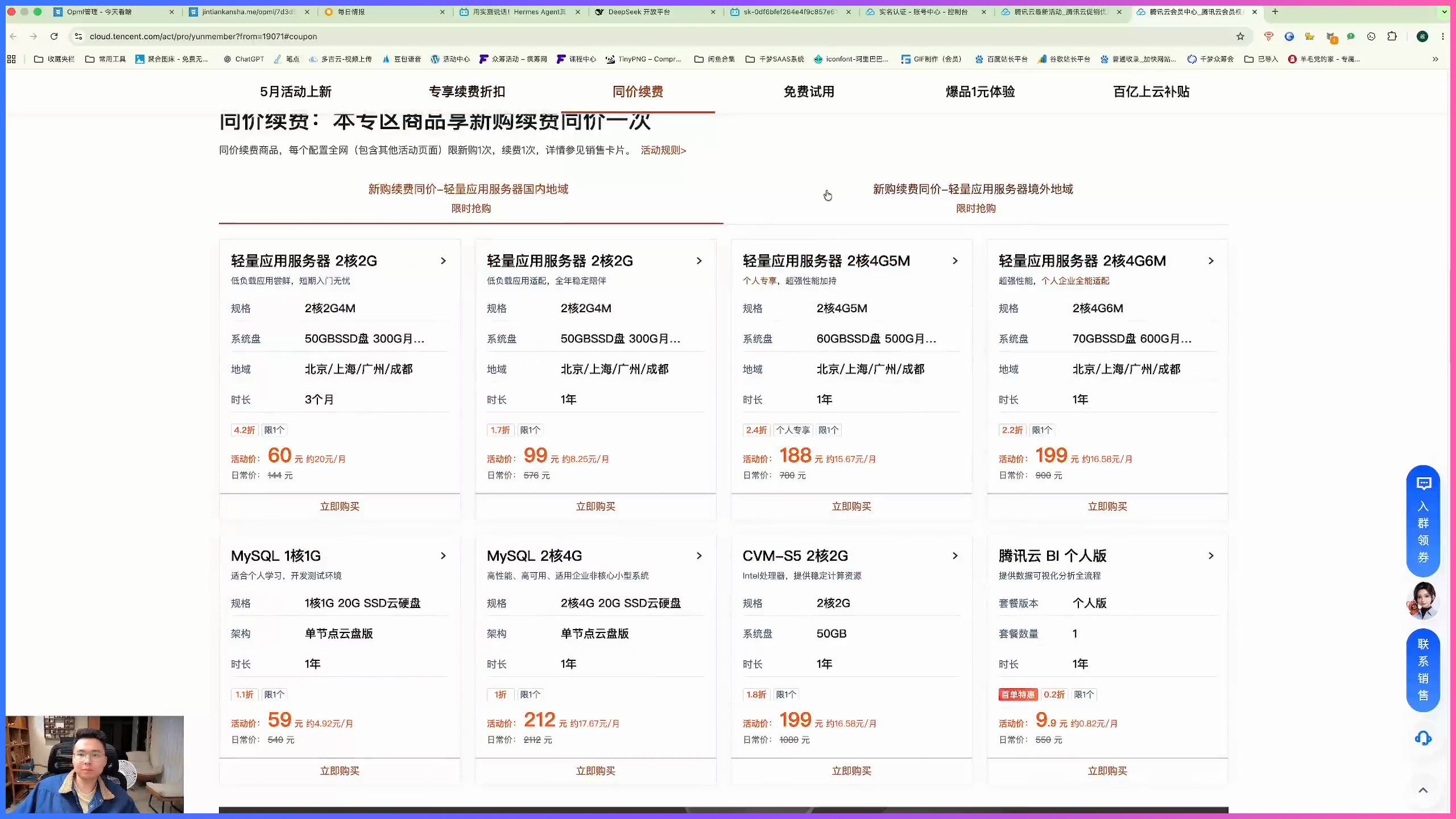Open the TinyPNG bookmark
The image size is (1456, 819).
click(644, 59)
